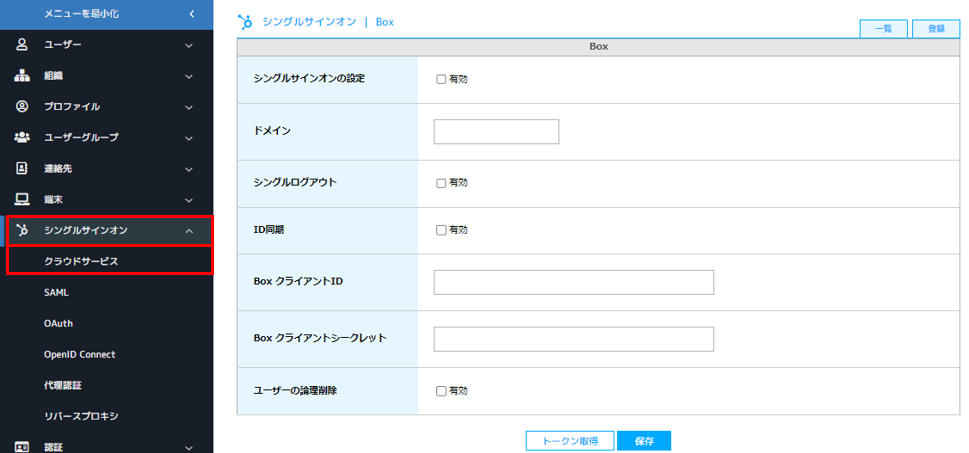Click the device laptop icon
The image size is (969, 453).
[x=22, y=200]
